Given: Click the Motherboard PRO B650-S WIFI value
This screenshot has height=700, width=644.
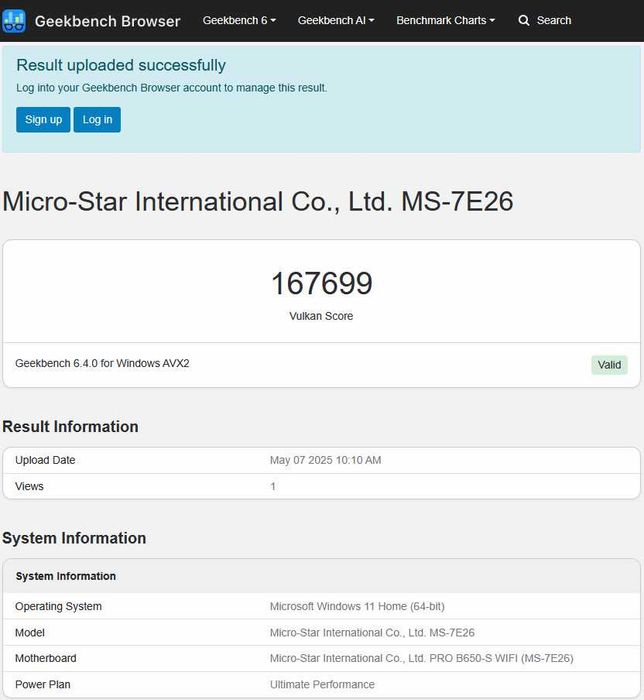Looking at the screenshot, I should [x=421, y=658].
